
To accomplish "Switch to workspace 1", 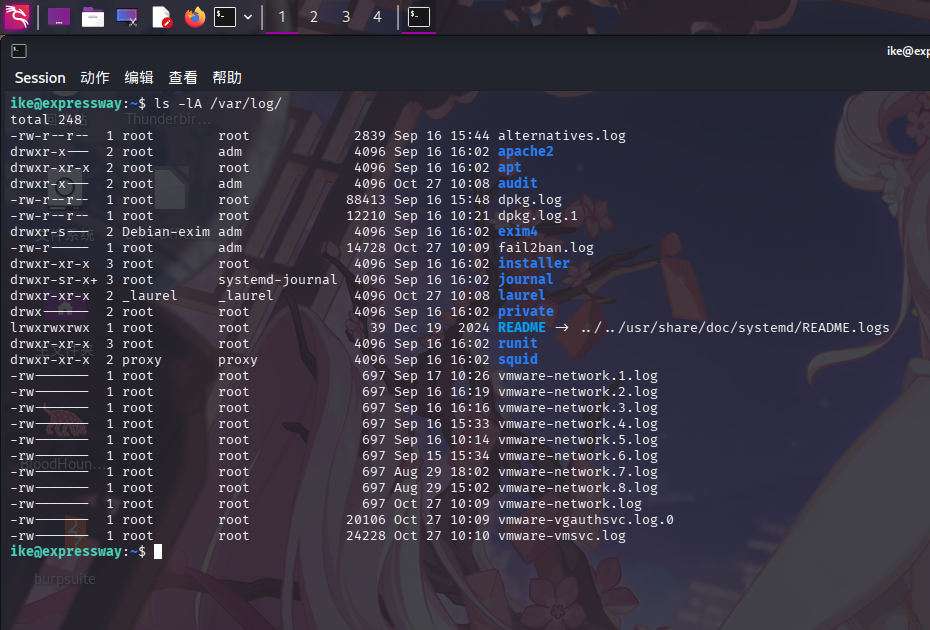I will 282,17.
